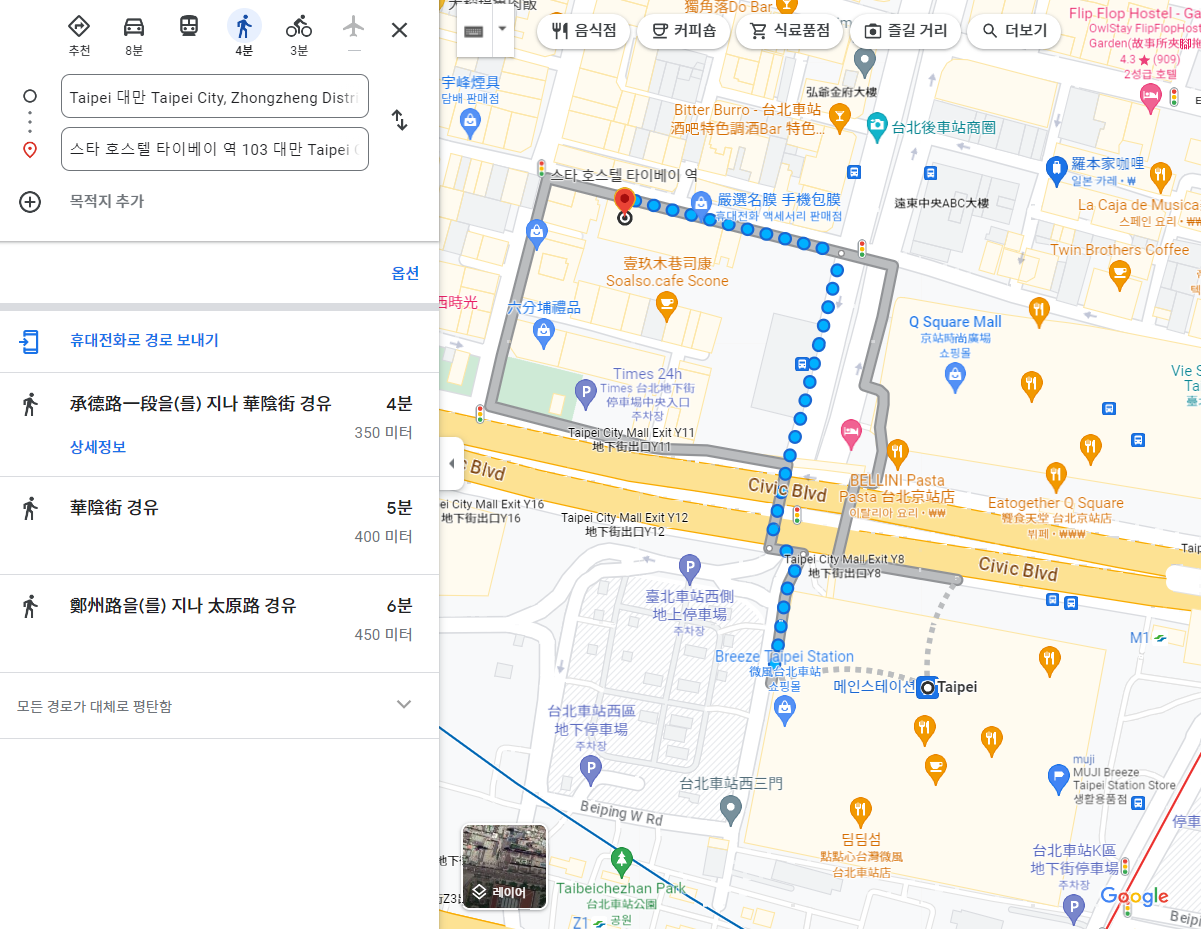Open route 옵션
1201x929 pixels.
pyautogui.click(x=405, y=273)
